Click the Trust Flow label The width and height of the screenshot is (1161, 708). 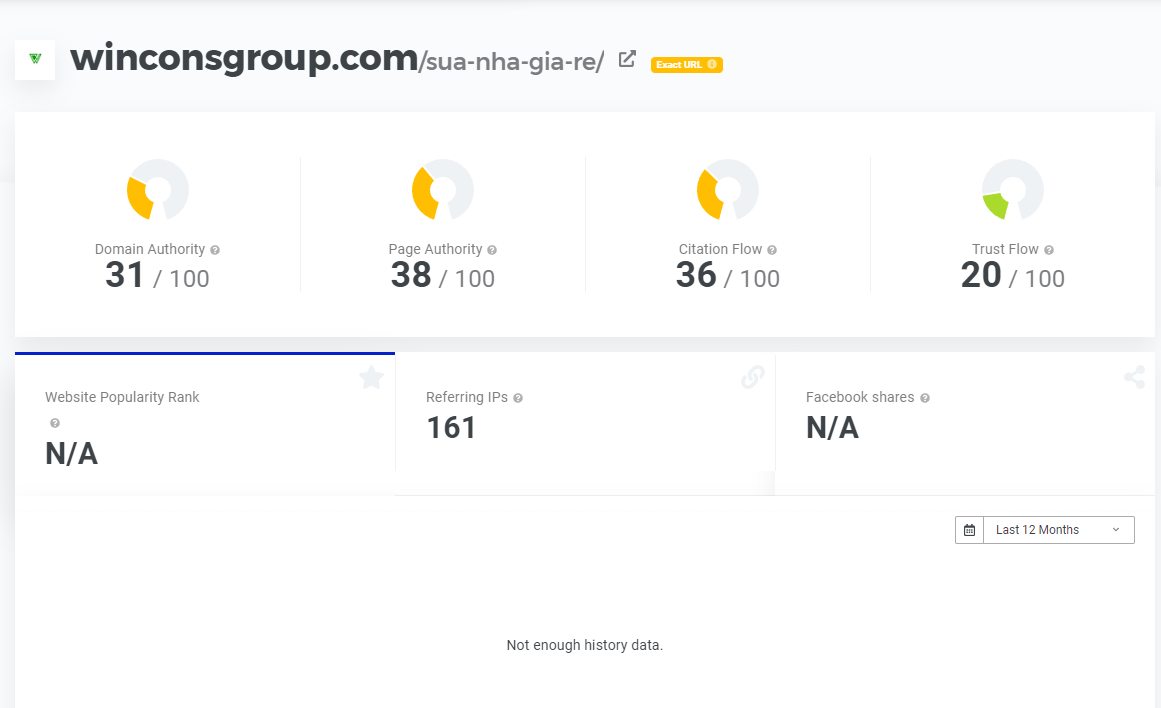click(1006, 250)
